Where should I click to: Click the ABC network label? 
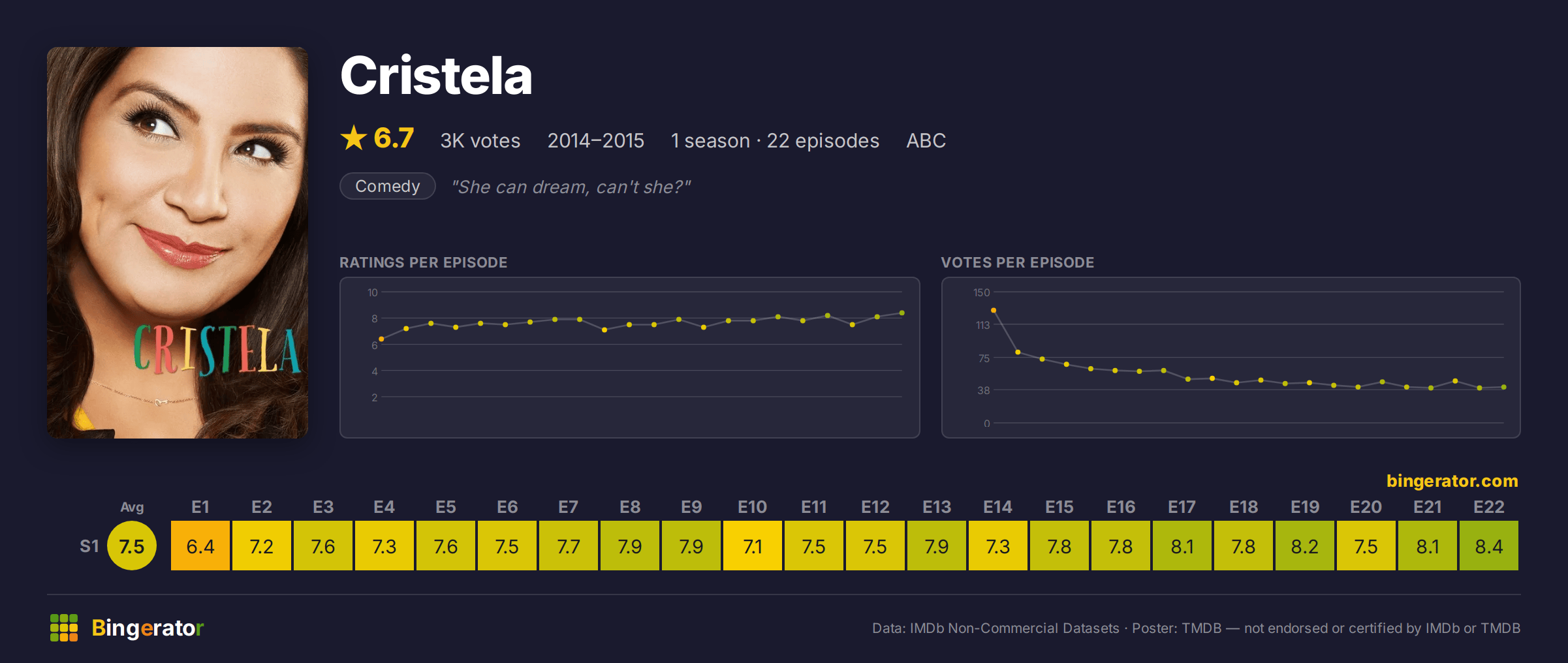[926, 140]
